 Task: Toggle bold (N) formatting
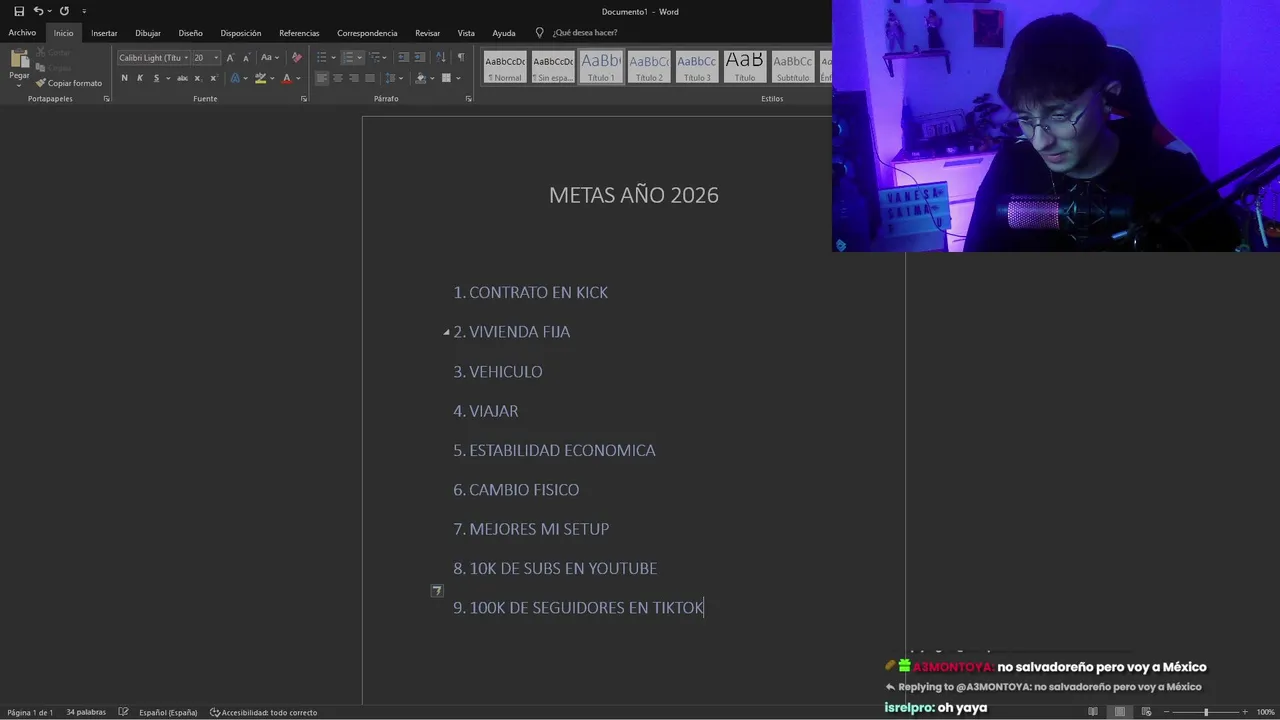124,78
